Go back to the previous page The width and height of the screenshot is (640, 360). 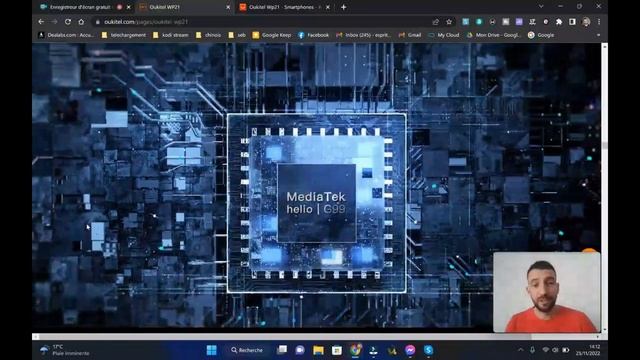pos(41,22)
